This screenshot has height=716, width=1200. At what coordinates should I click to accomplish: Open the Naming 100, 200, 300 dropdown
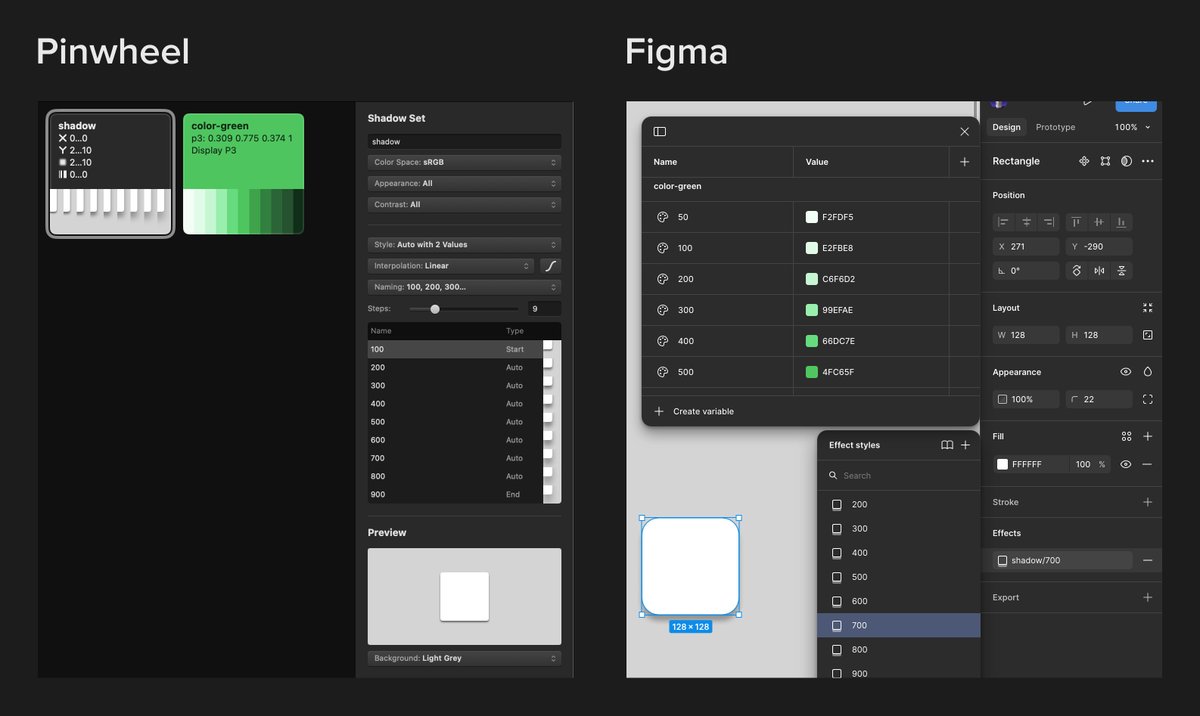tap(464, 287)
